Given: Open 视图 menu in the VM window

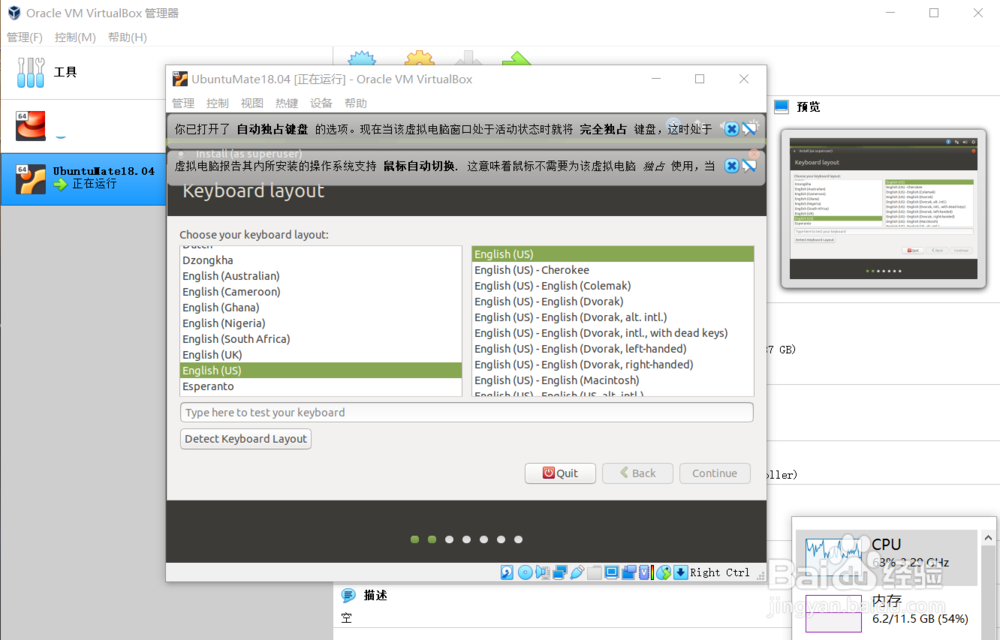Looking at the screenshot, I should pos(252,103).
